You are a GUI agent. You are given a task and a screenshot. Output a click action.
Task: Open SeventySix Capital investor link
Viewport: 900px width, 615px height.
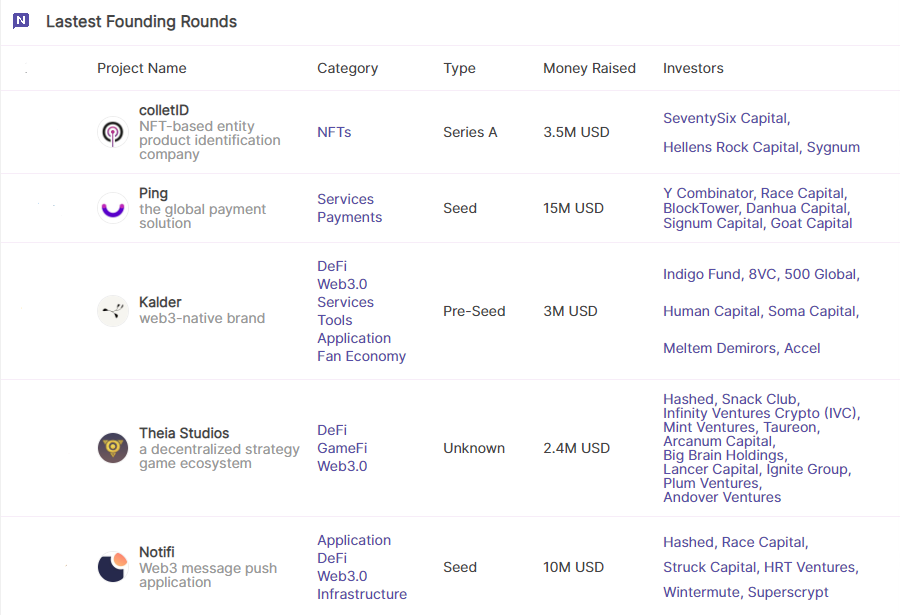727,118
